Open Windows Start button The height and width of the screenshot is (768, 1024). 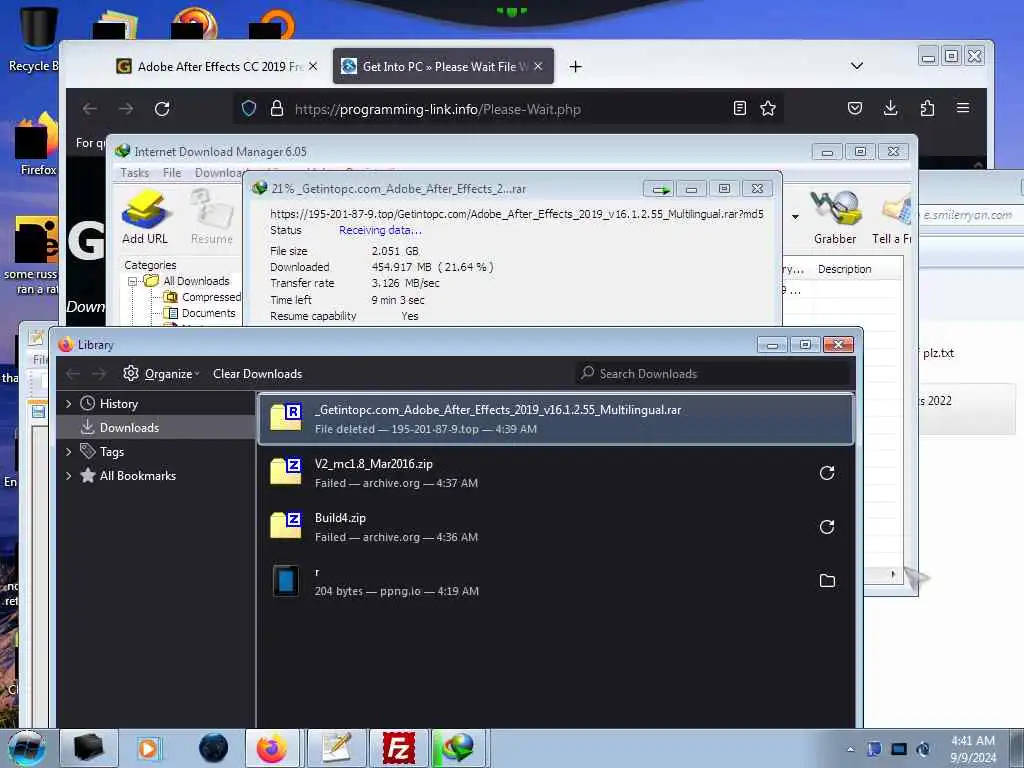pyautogui.click(x=26, y=748)
